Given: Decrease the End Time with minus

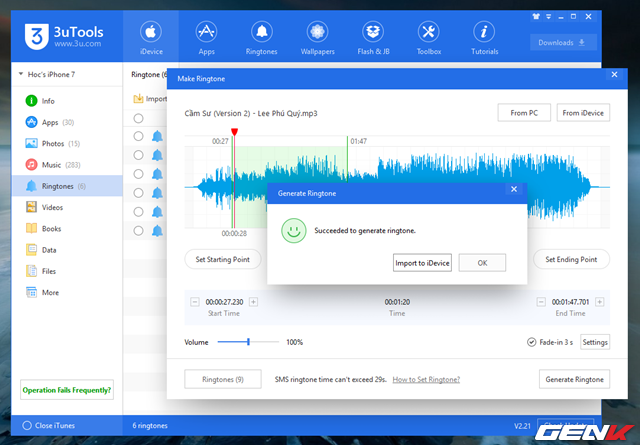Looking at the screenshot, I should pos(541,302).
